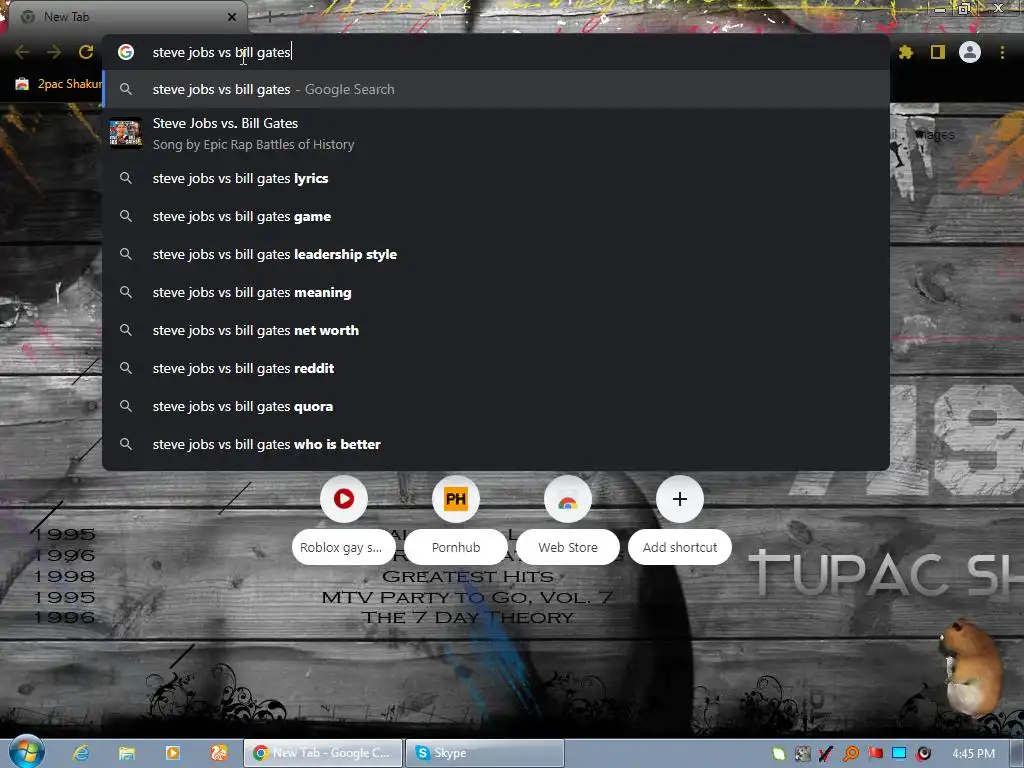Click the Add shortcut plus icon
This screenshot has height=768, width=1024.
tap(680, 499)
